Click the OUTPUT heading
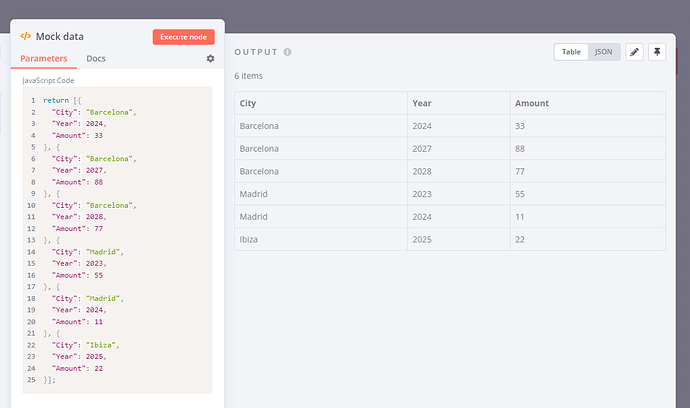Screen dimensions: 690x408 pos(256,52)
